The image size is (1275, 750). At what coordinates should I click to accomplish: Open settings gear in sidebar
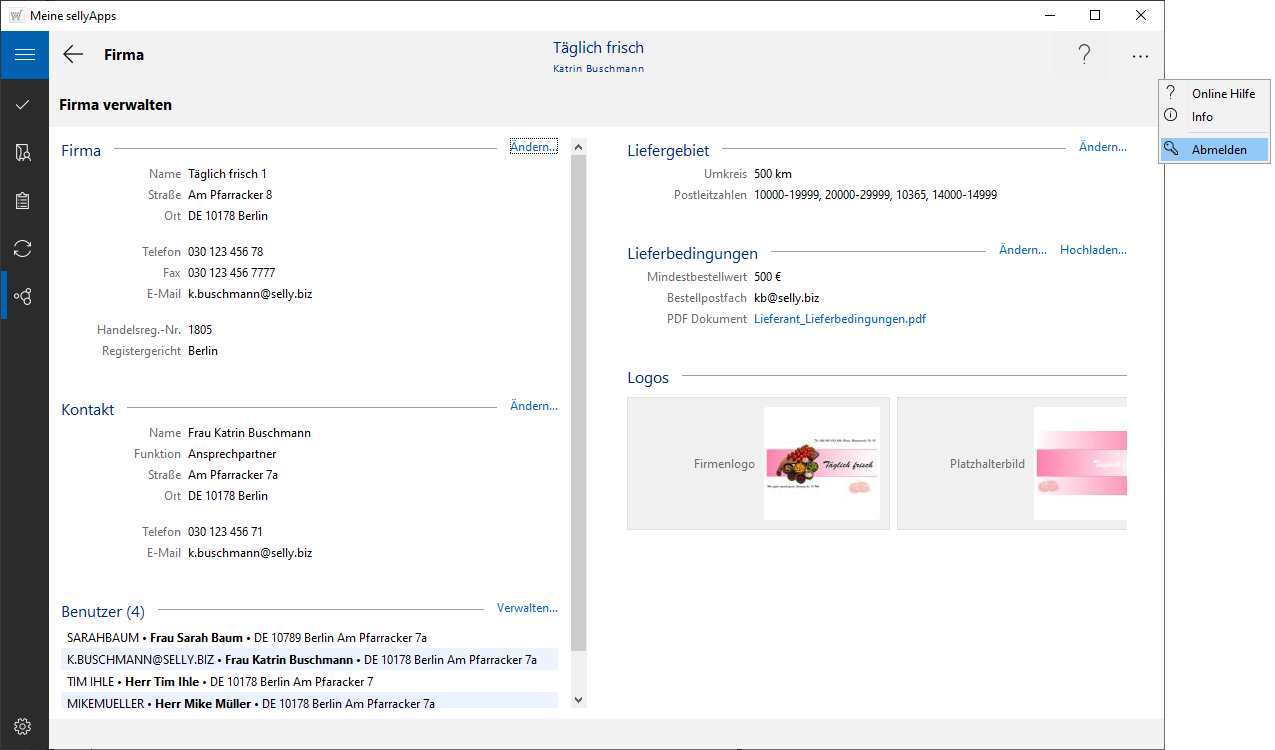click(x=24, y=726)
